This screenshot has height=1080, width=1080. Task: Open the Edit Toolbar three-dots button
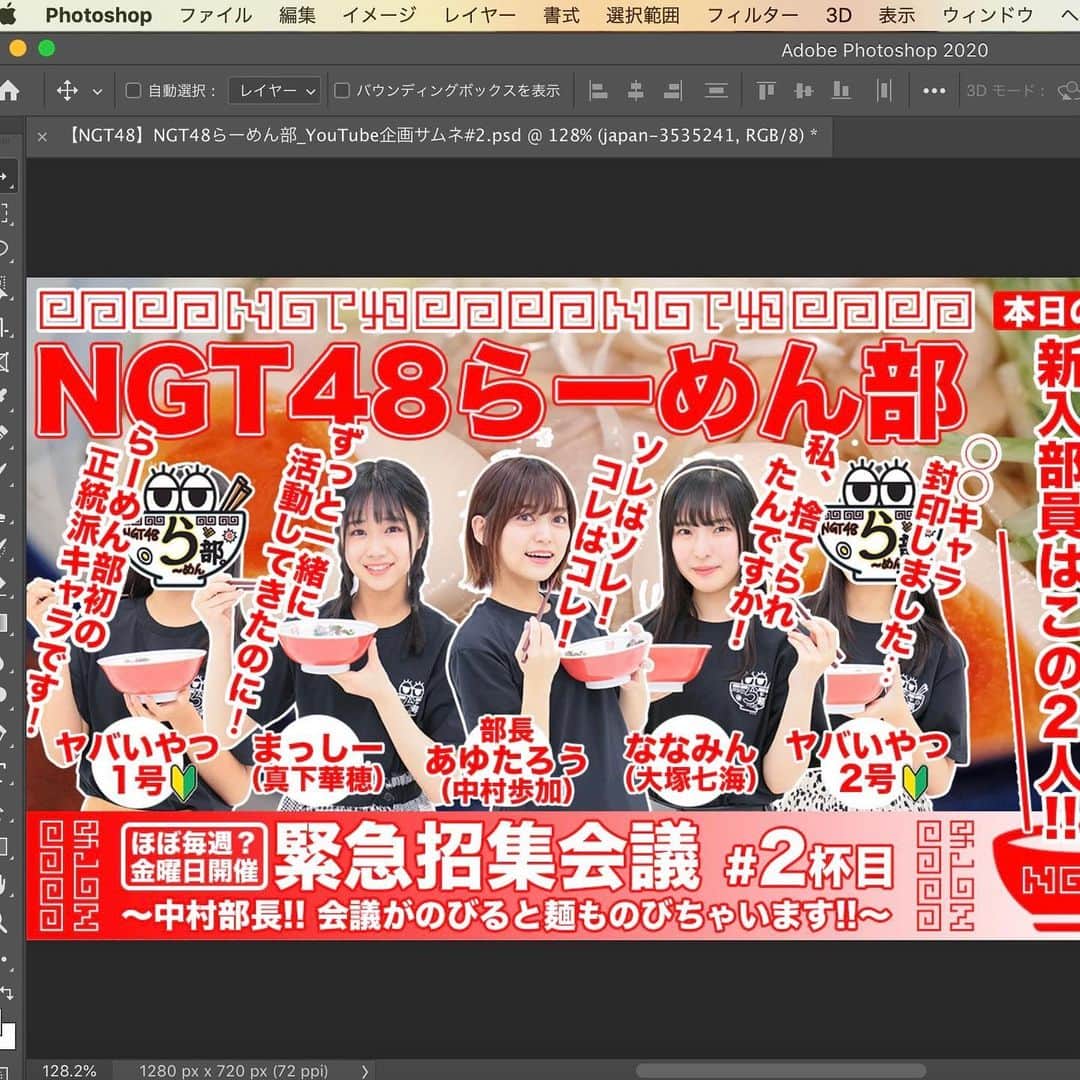(x=6, y=959)
